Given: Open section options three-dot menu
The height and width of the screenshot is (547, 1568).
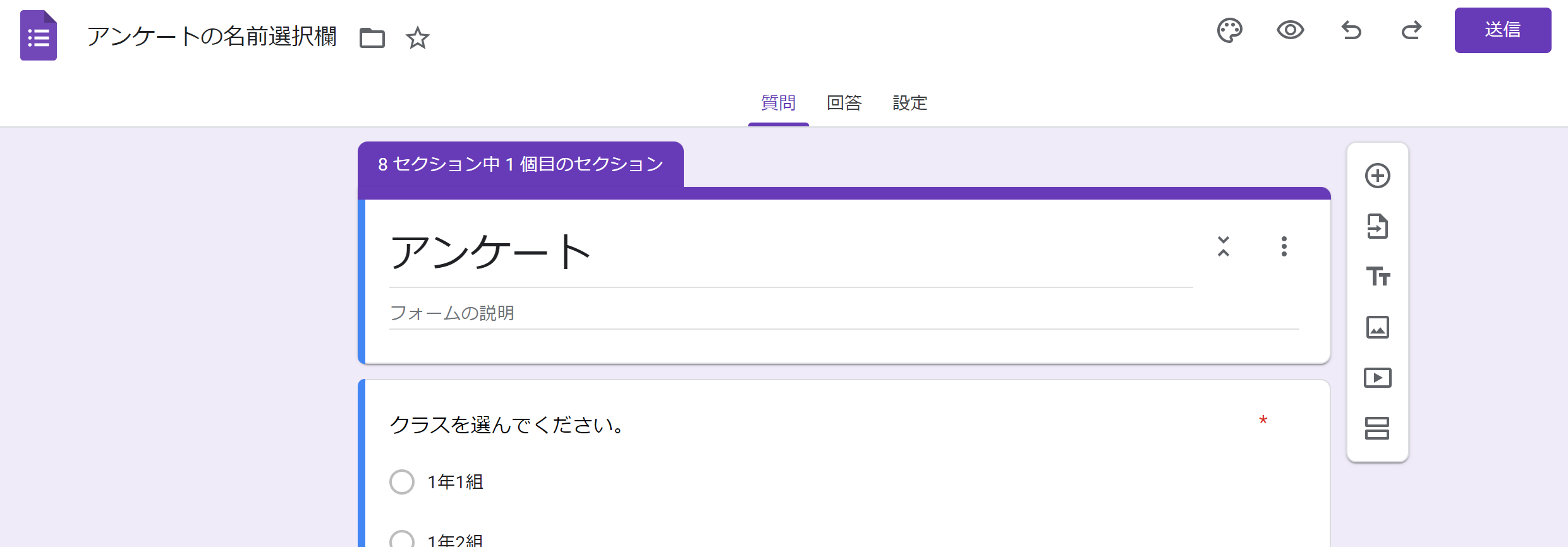Looking at the screenshot, I should coord(1284,246).
